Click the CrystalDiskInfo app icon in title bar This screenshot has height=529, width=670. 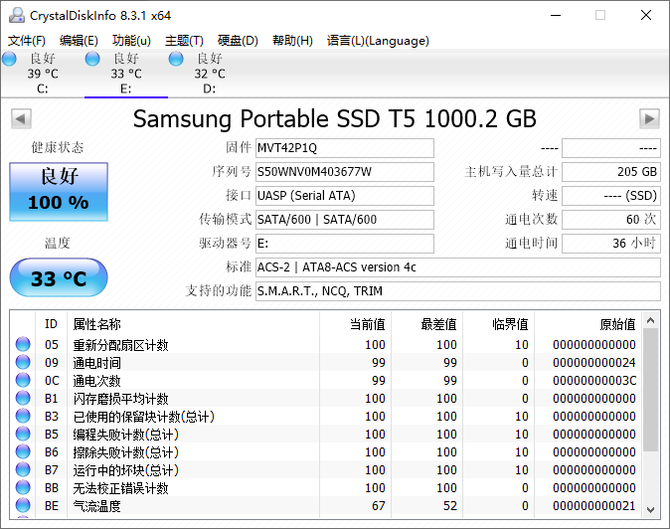tap(16, 15)
